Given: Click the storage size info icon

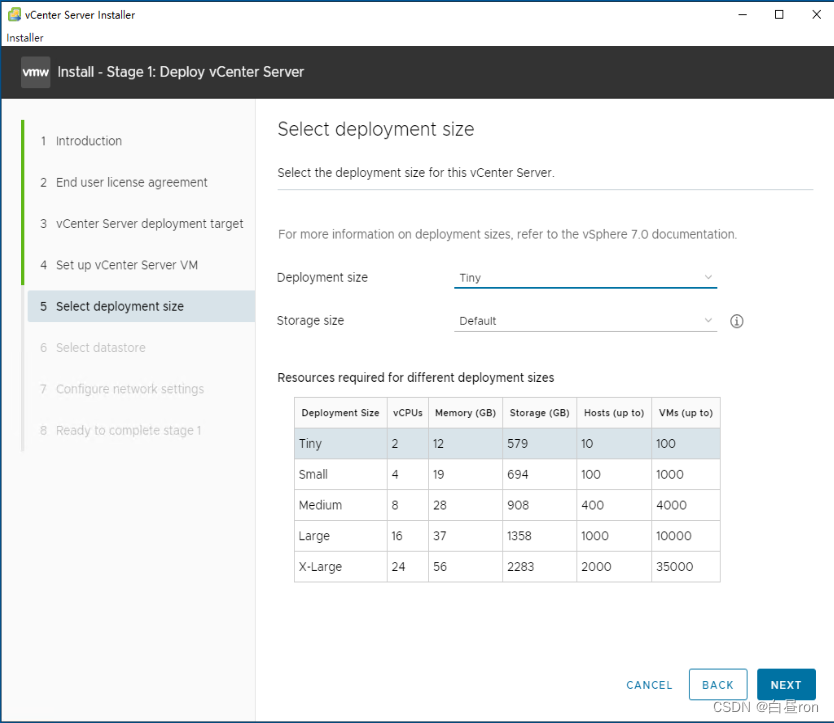Looking at the screenshot, I should (x=737, y=321).
